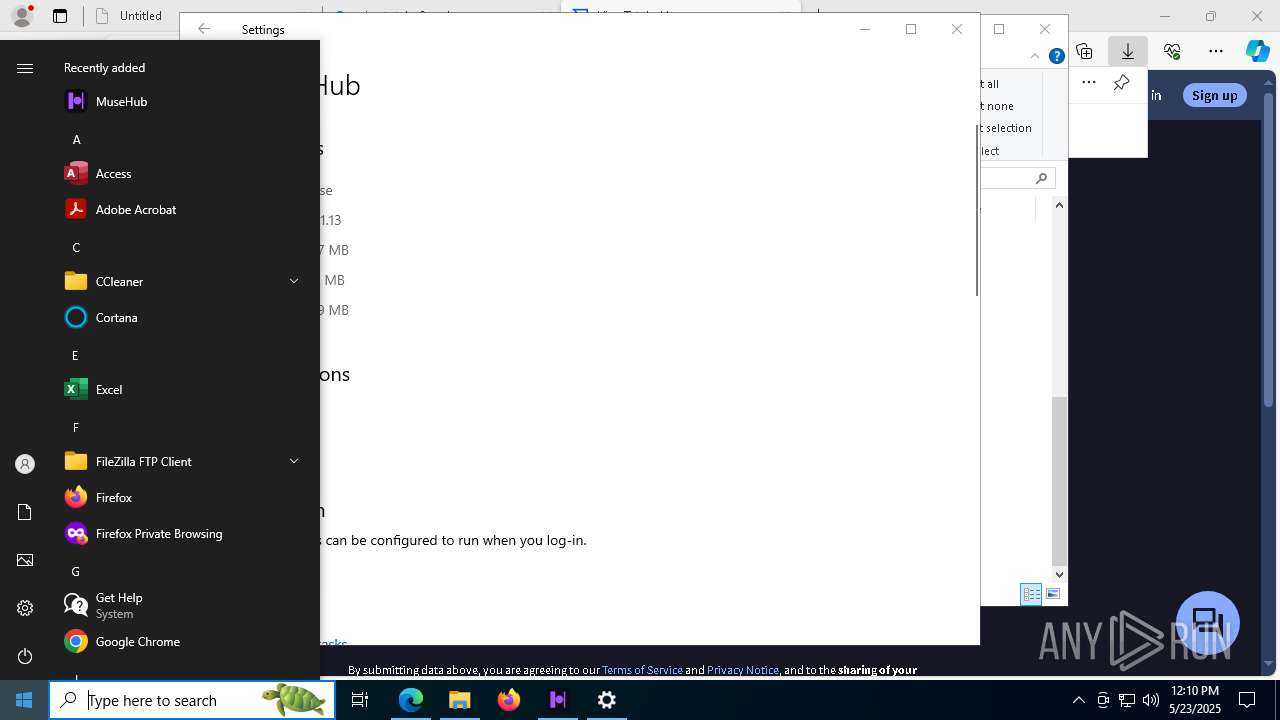This screenshot has height=720, width=1280.
Task: Switch File Explorer to details view
Action: 1031,594
